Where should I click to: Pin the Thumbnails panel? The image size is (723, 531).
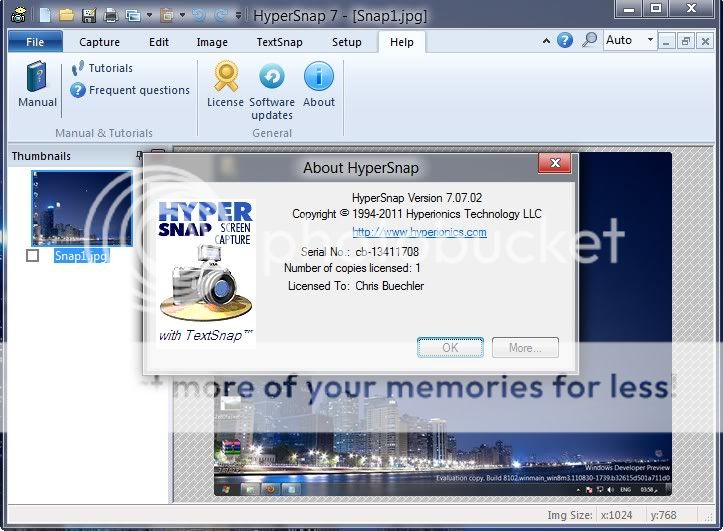coord(139,156)
